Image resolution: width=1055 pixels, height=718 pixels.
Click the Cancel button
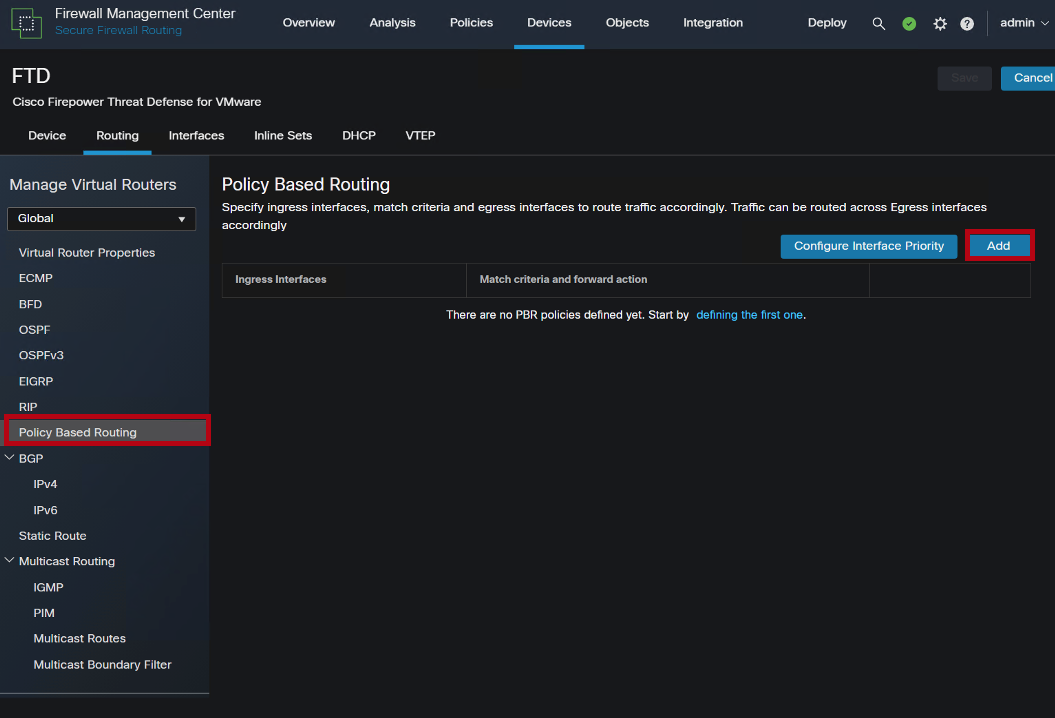click(x=1029, y=78)
